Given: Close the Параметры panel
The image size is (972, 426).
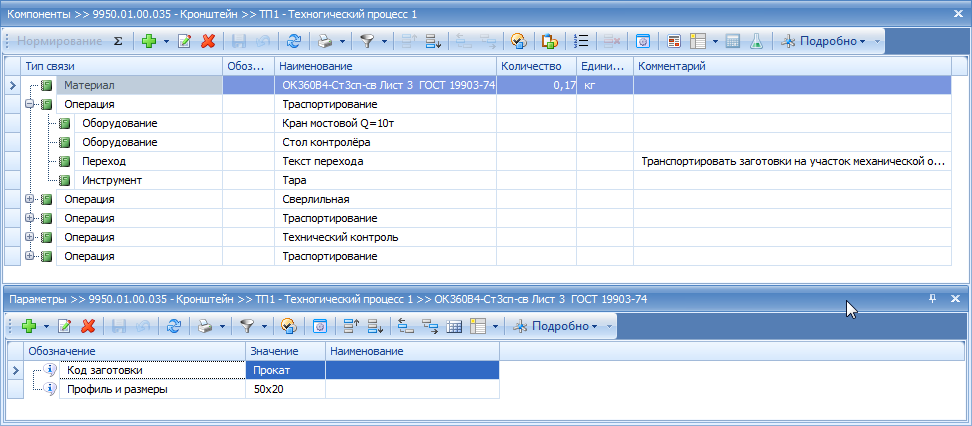Looking at the screenshot, I should [955, 299].
